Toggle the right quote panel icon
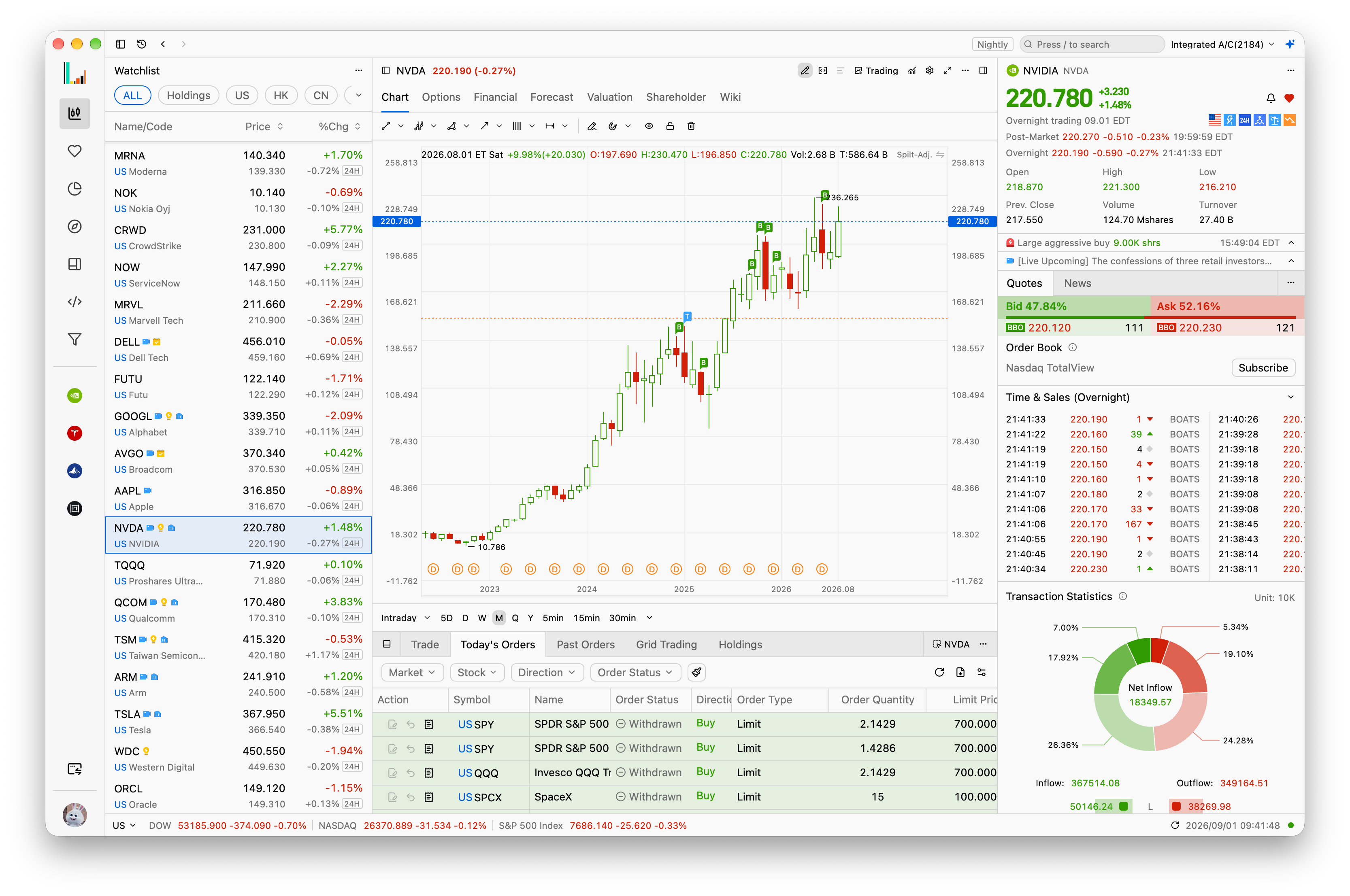 tap(984, 71)
